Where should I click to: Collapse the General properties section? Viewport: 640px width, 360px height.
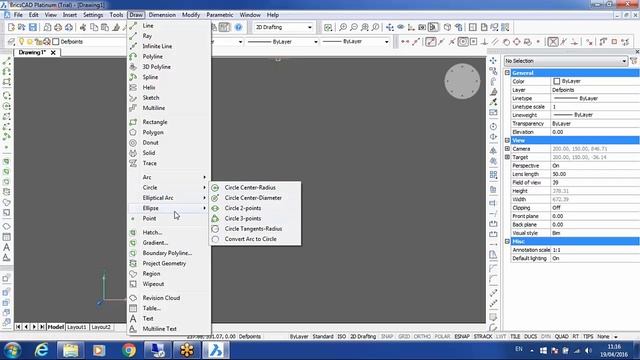coord(507,73)
